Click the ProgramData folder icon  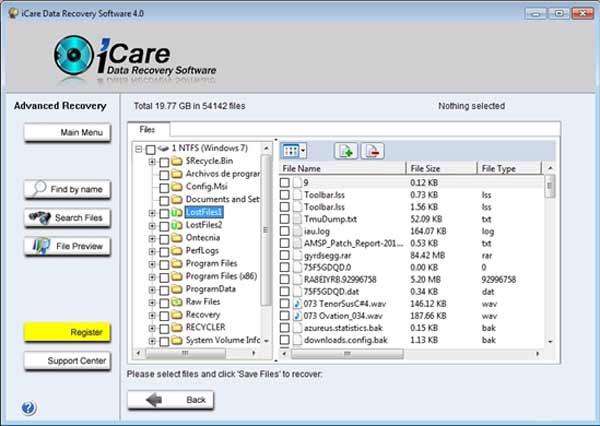pos(176,289)
